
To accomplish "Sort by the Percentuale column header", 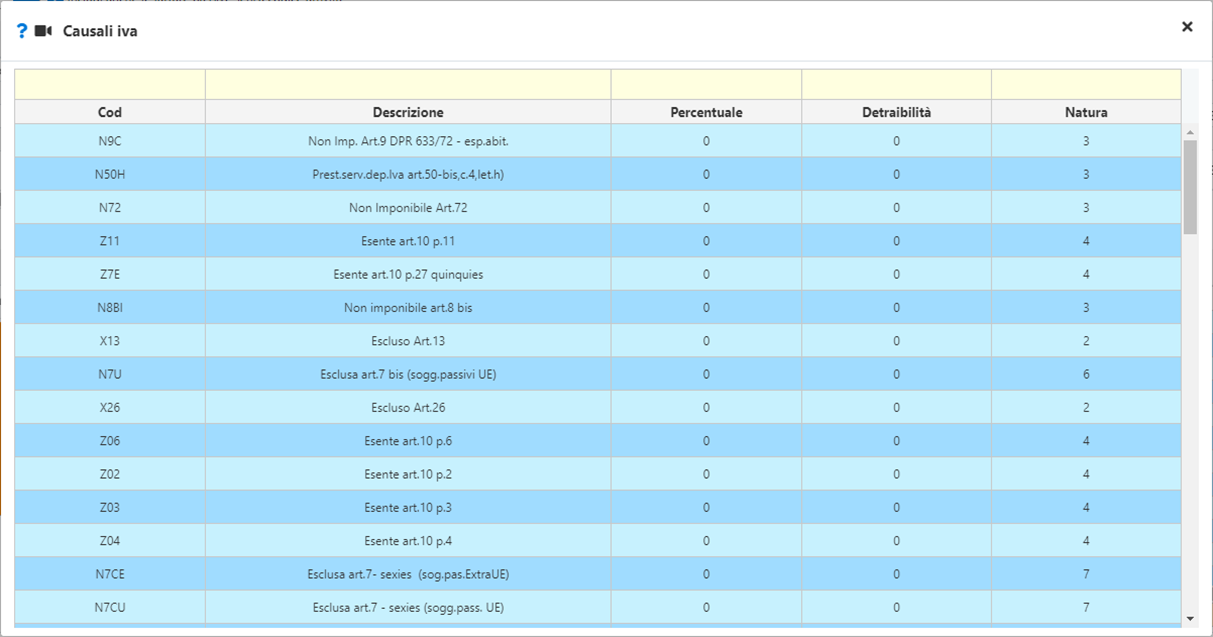I will (706, 112).
